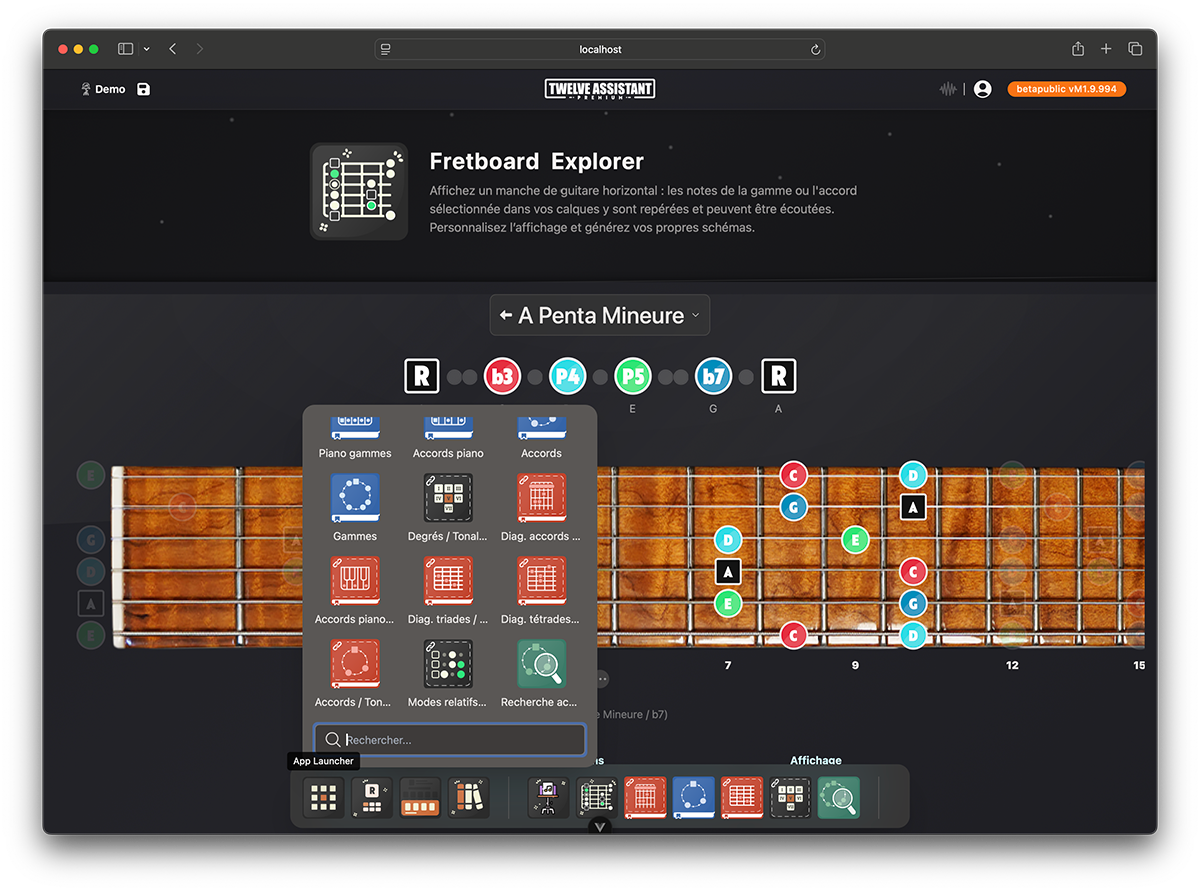Click the Twelve Assistant Premium logo
1200x891 pixels.
(600, 89)
